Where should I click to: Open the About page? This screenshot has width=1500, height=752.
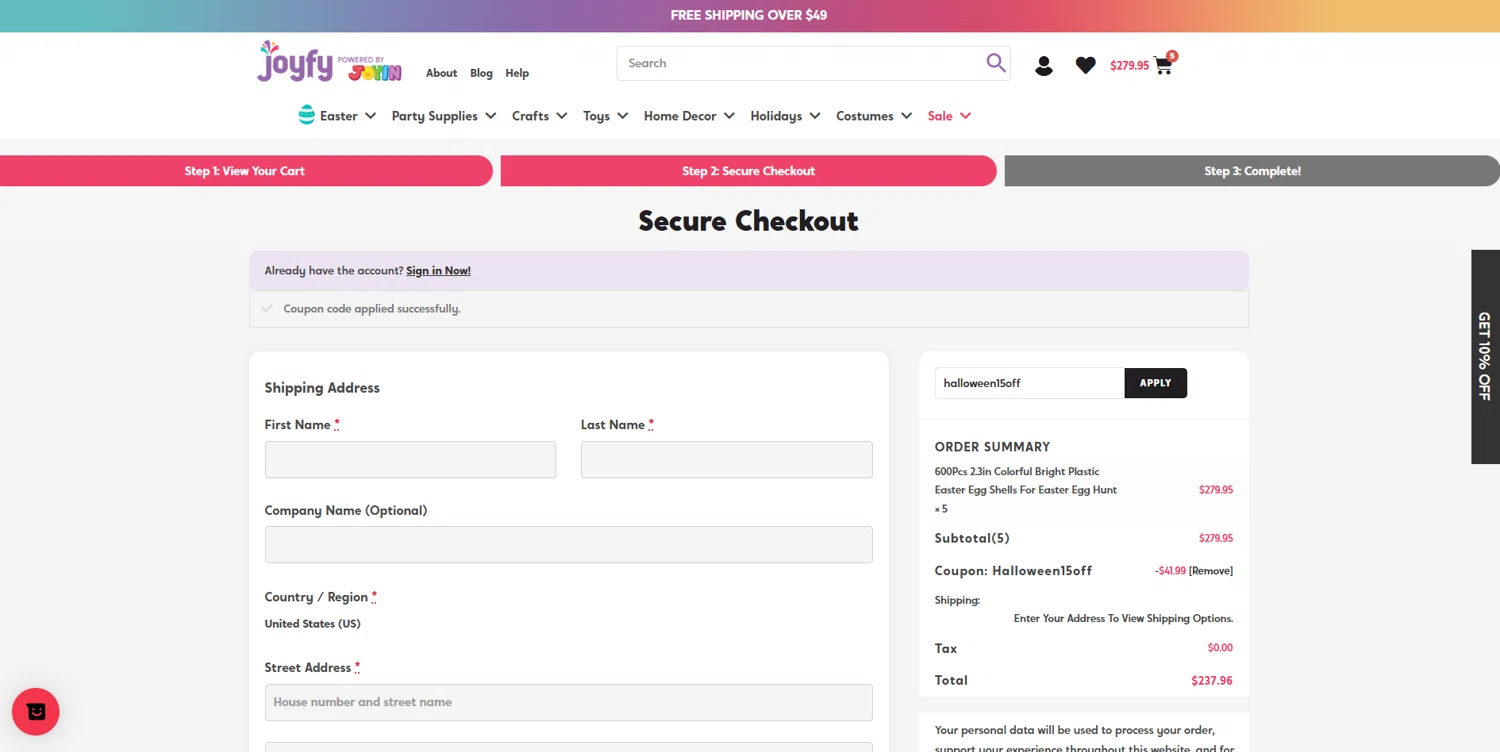coord(441,73)
